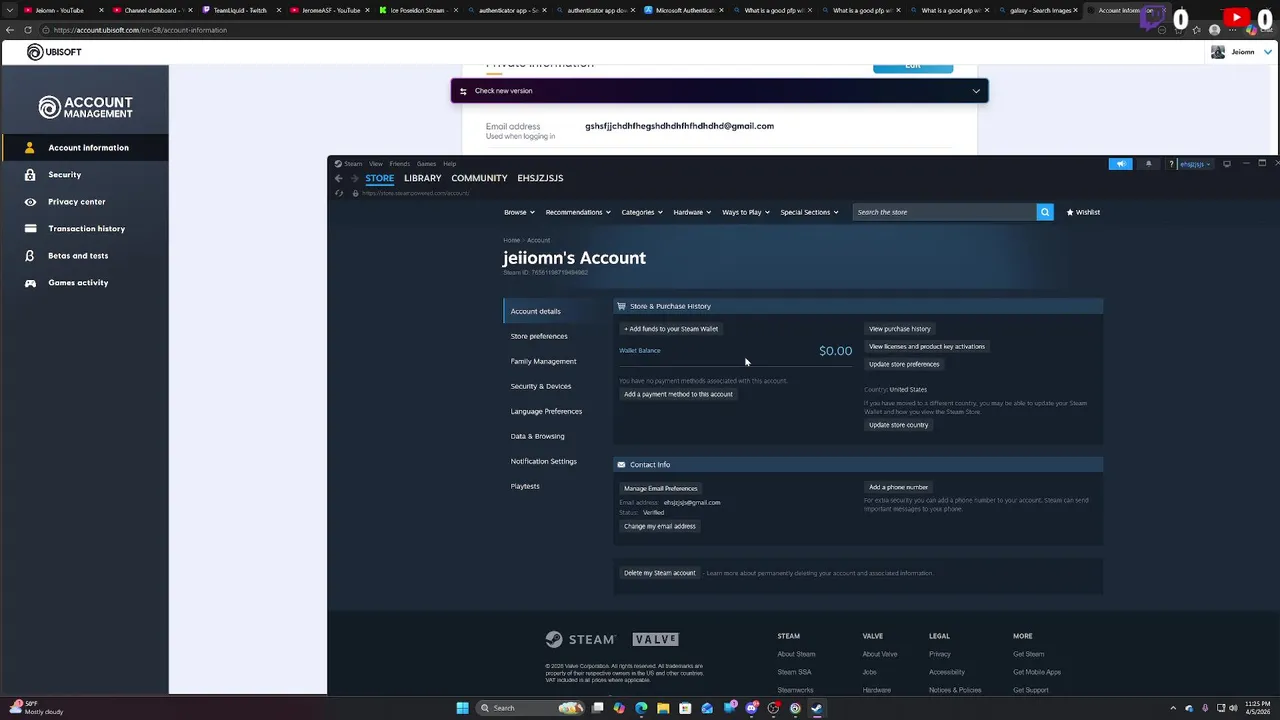Open the Steam announcements megaphone button

pos(1121,164)
